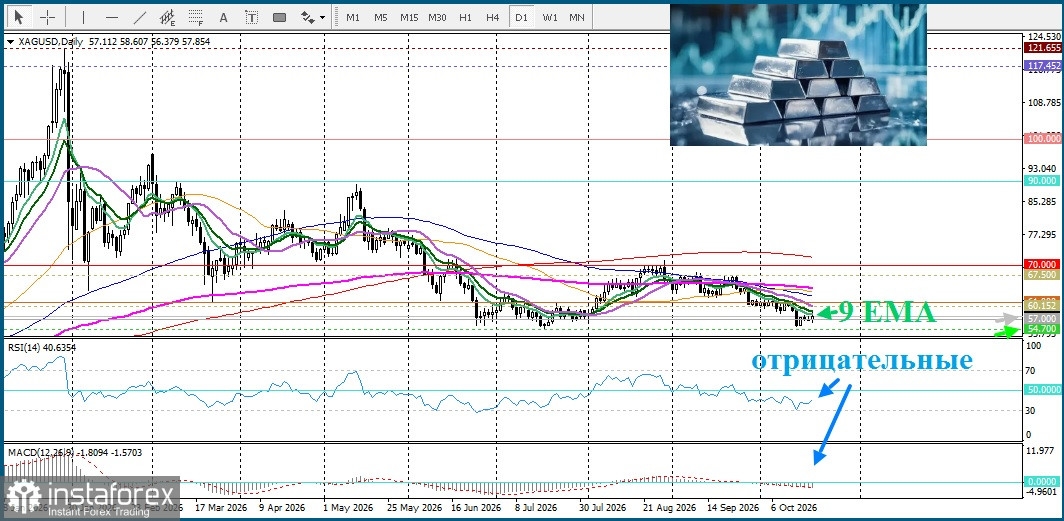Click the 25 May 2026 date label
This screenshot has height=521, width=1064.
414,507
